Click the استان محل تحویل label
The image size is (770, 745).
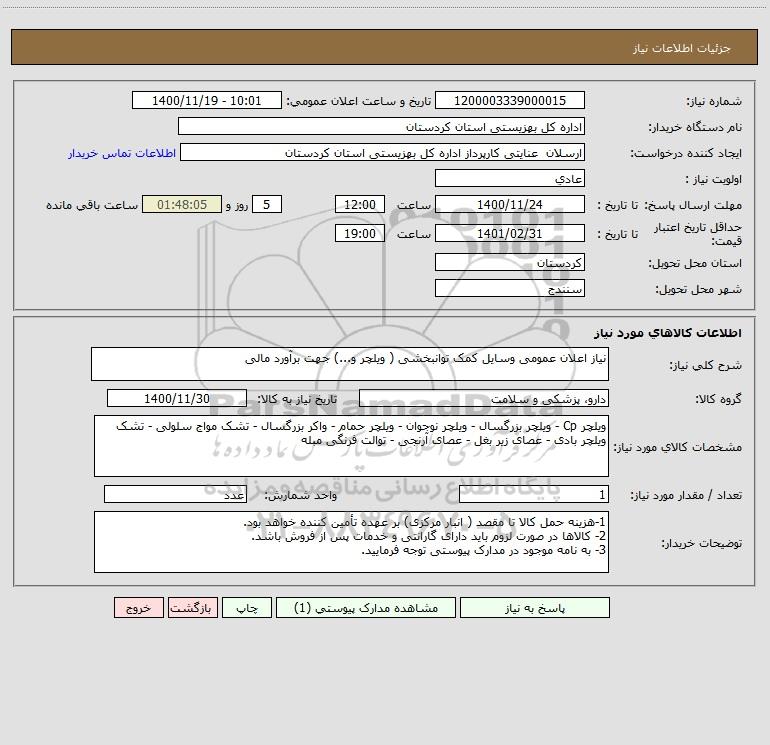coord(695,264)
